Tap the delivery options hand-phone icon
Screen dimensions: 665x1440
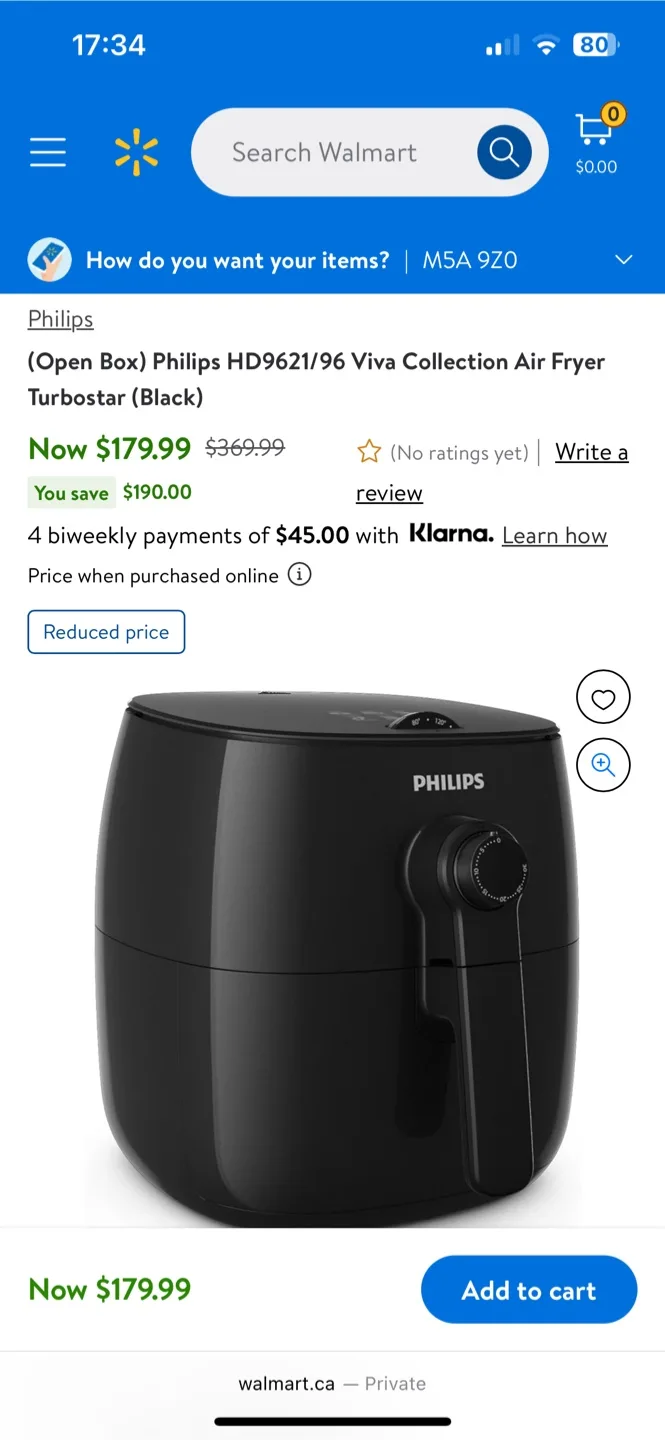pos(49,260)
